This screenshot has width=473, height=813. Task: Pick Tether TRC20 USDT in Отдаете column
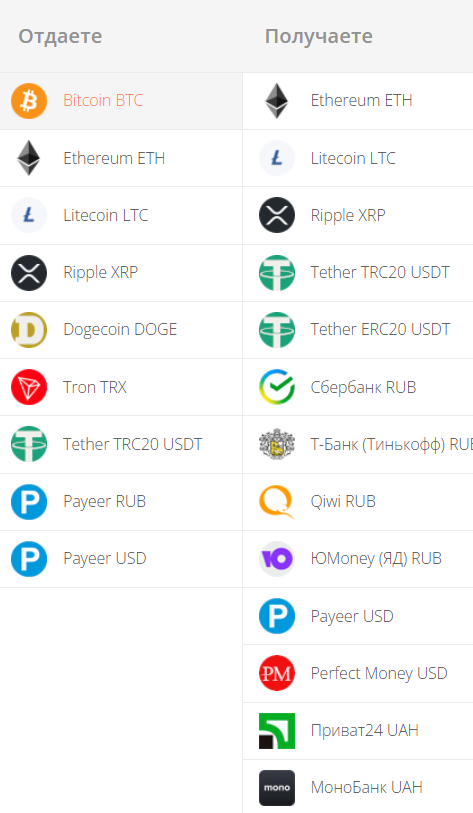(121, 444)
